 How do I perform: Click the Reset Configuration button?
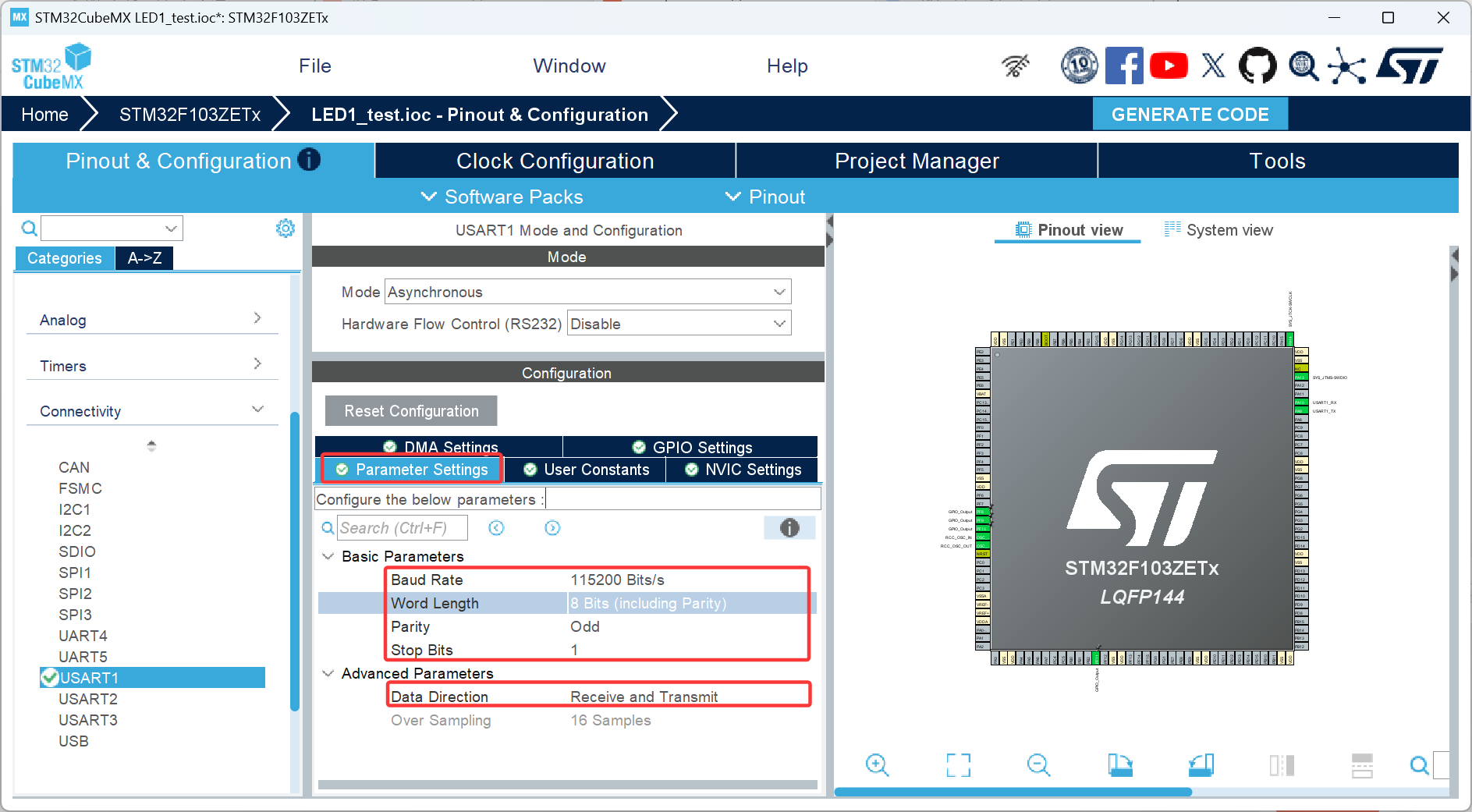(x=411, y=411)
